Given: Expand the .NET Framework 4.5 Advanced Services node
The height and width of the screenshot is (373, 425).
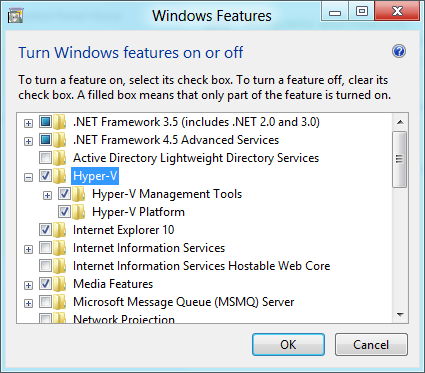Looking at the screenshot, I should (x=29, y=141).
